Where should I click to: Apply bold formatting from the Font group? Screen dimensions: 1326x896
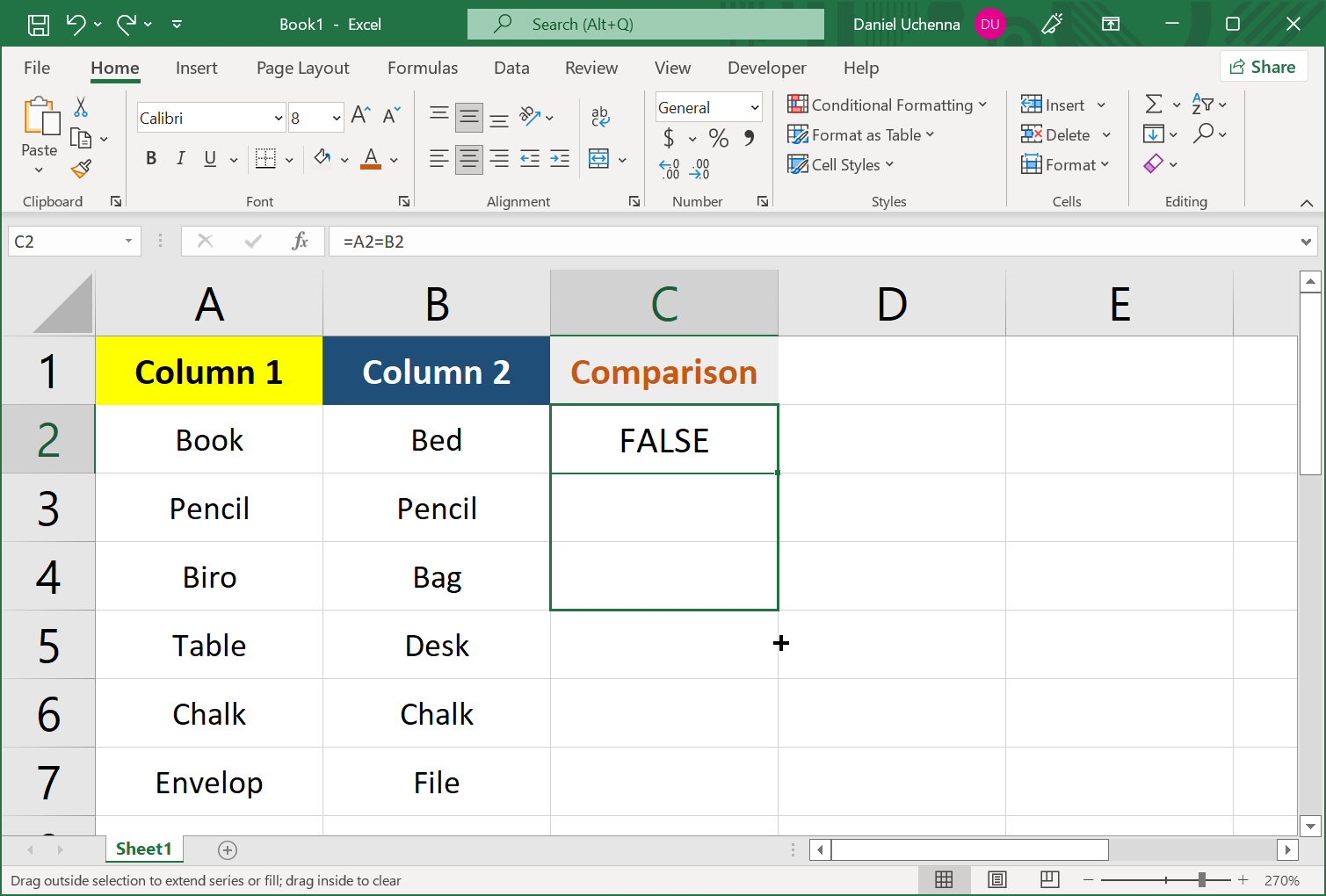pos(150,159)
